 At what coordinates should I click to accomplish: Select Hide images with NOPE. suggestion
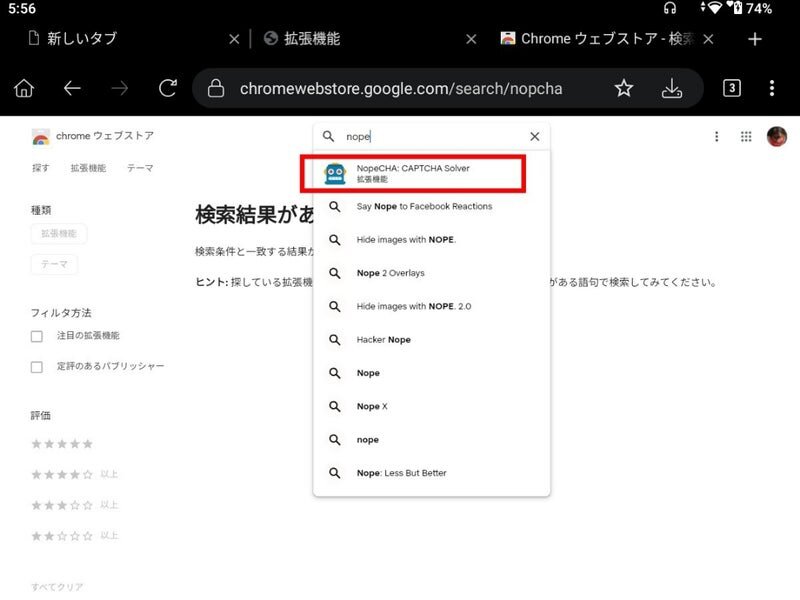pos(431,239)
